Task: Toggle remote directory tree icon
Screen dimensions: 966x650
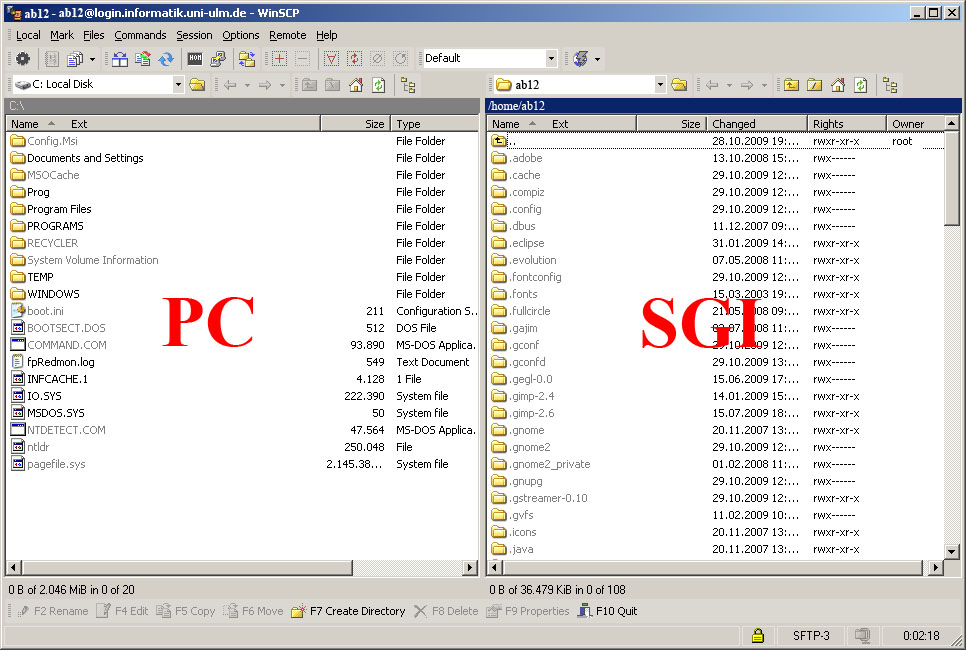Action: 890,84
